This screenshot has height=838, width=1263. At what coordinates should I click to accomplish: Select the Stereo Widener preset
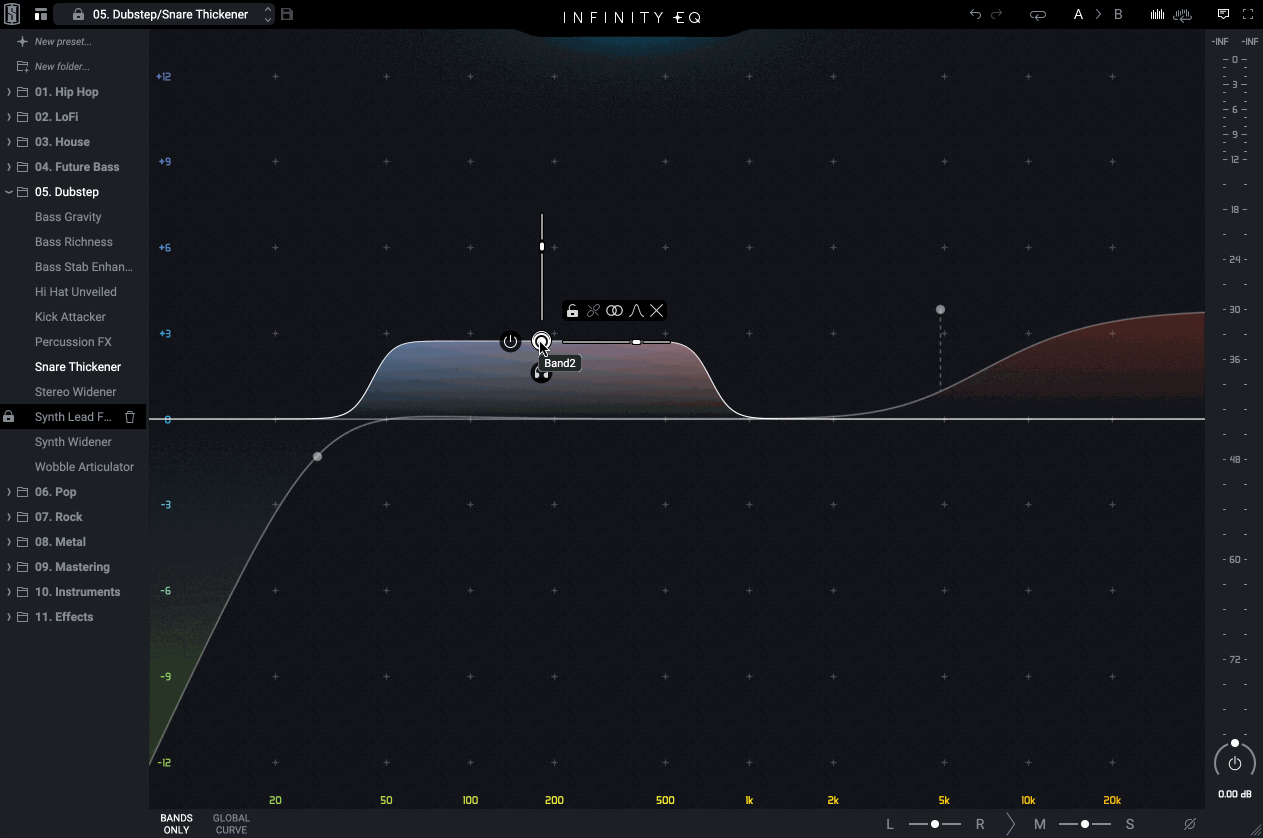[x=75, y=392]
